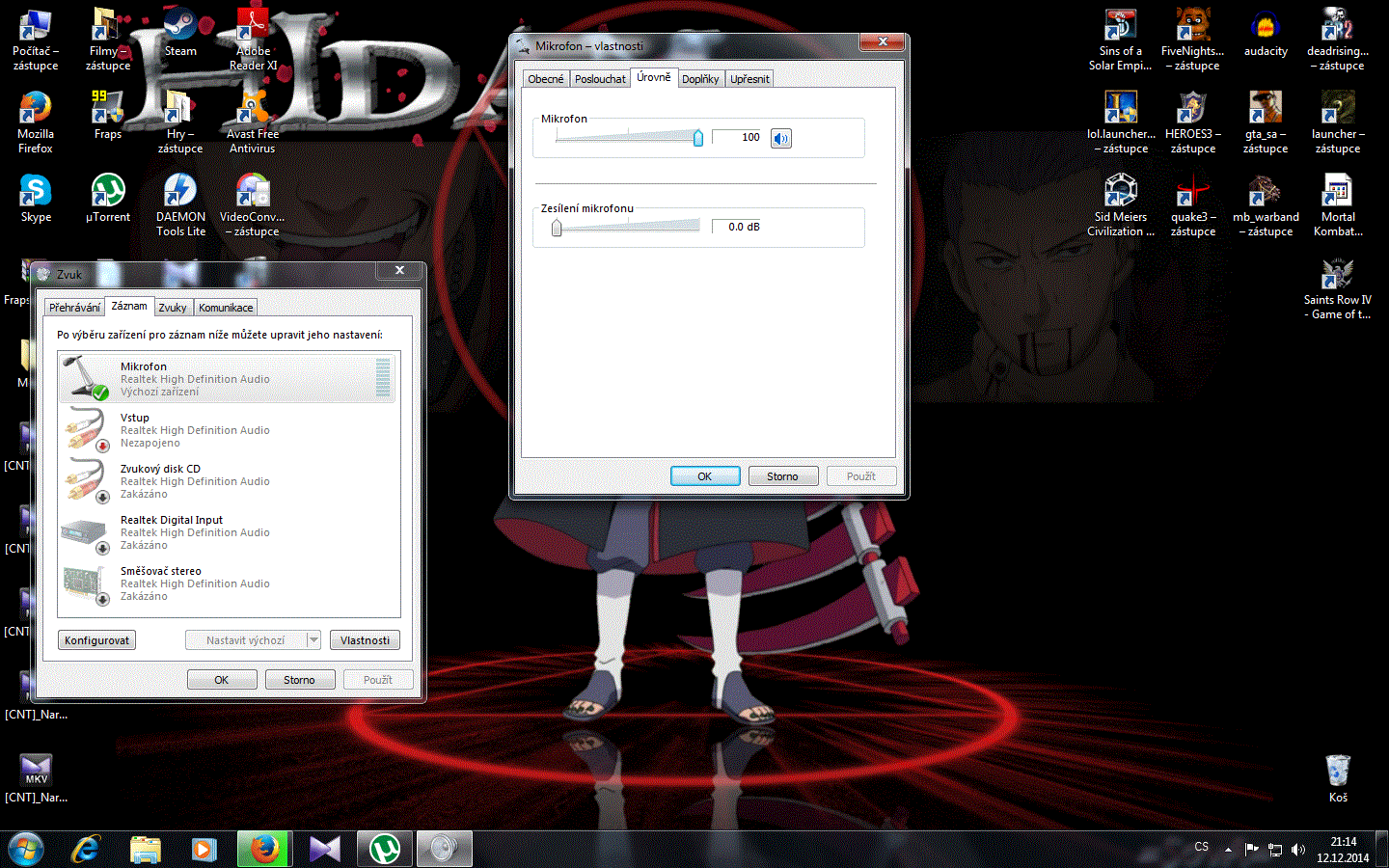Click Konfigurovat button in Zvuk window
Viewport: 1389px width, 868px height.
coord(96,640)
